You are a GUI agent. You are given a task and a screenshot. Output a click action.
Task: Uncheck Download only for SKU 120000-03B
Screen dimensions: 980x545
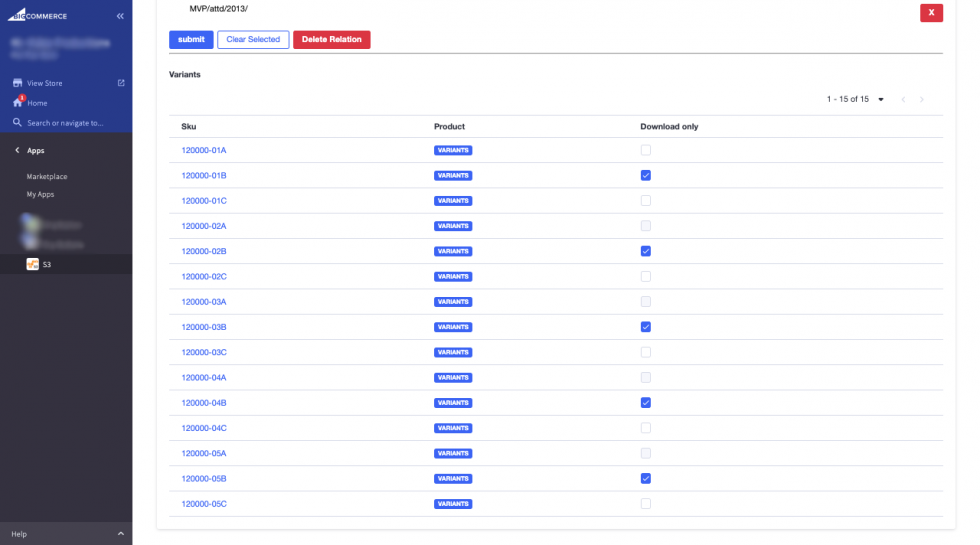pyautogui.click(x=645, y=327)
